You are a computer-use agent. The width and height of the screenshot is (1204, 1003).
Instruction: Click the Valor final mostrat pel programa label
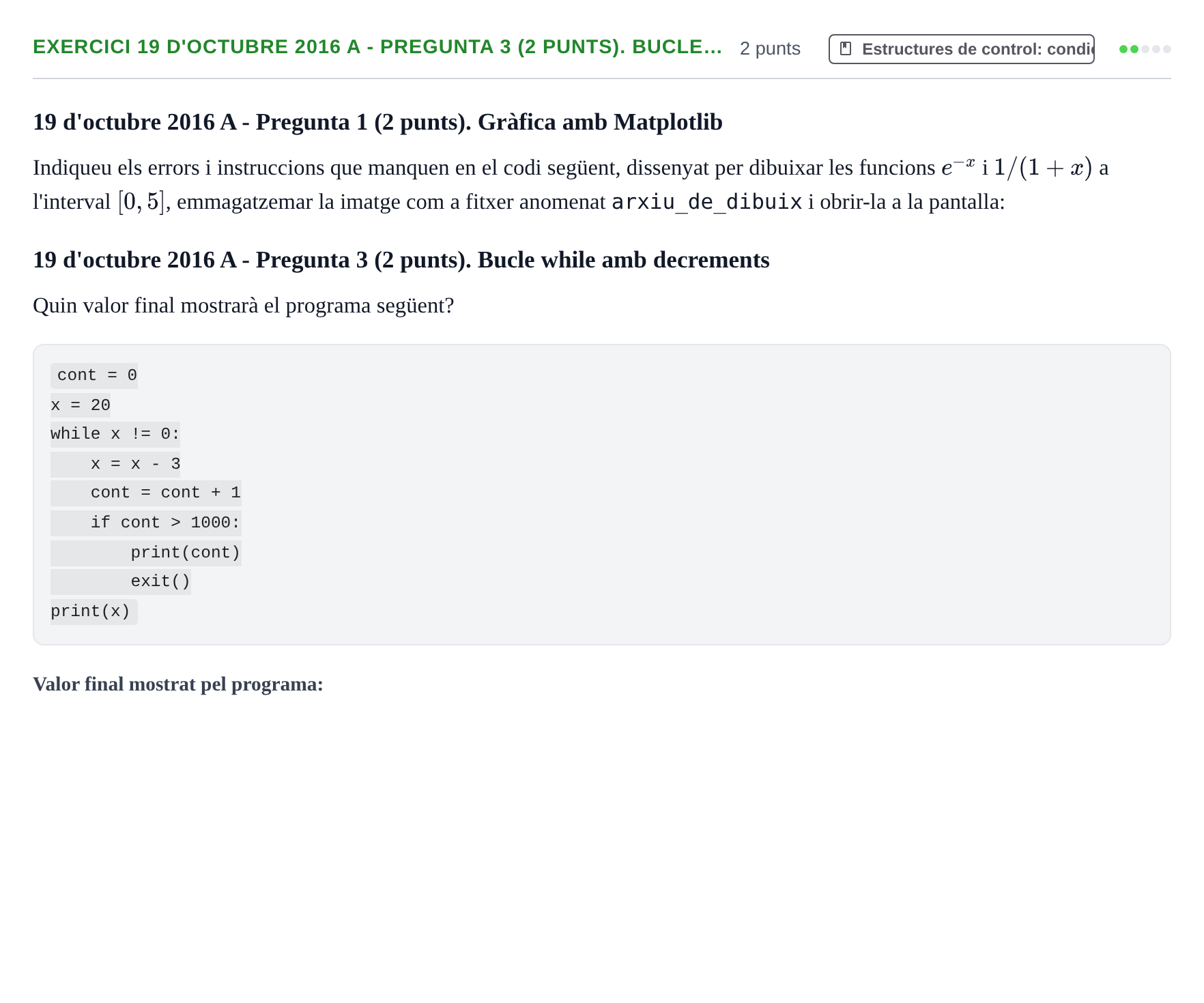pos(178,684)
